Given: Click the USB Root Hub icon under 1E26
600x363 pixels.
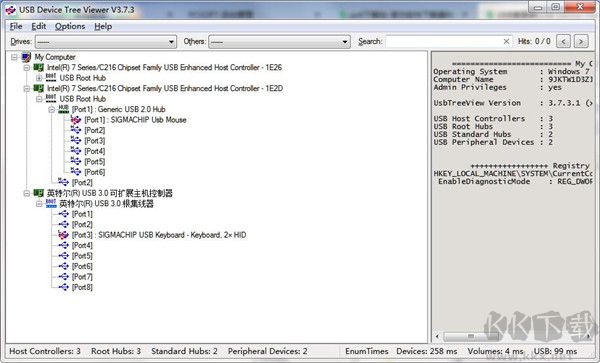Looking at the screenshot, I should click(51, 78).
